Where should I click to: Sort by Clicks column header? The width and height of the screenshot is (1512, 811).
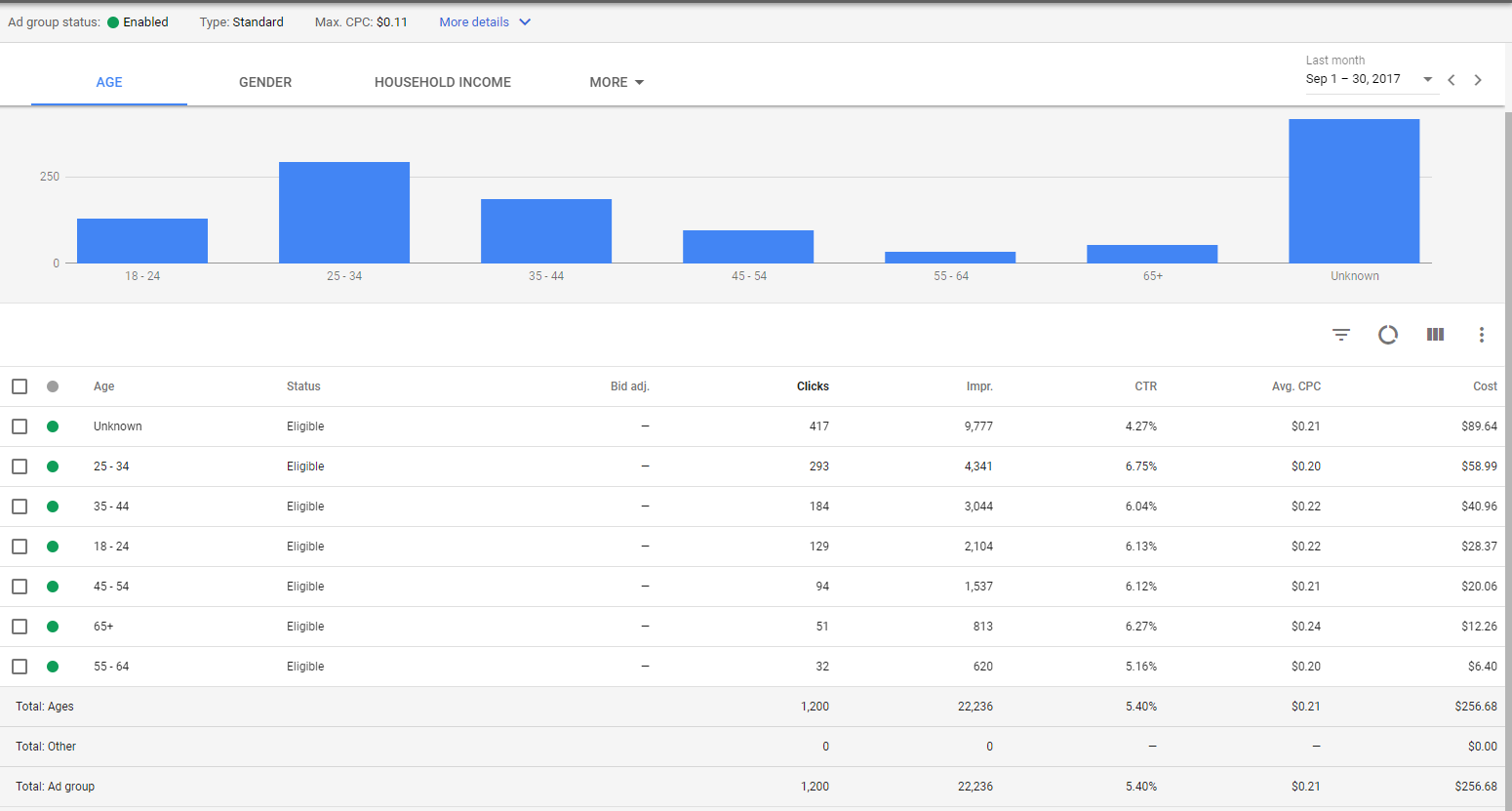point(813,386)
